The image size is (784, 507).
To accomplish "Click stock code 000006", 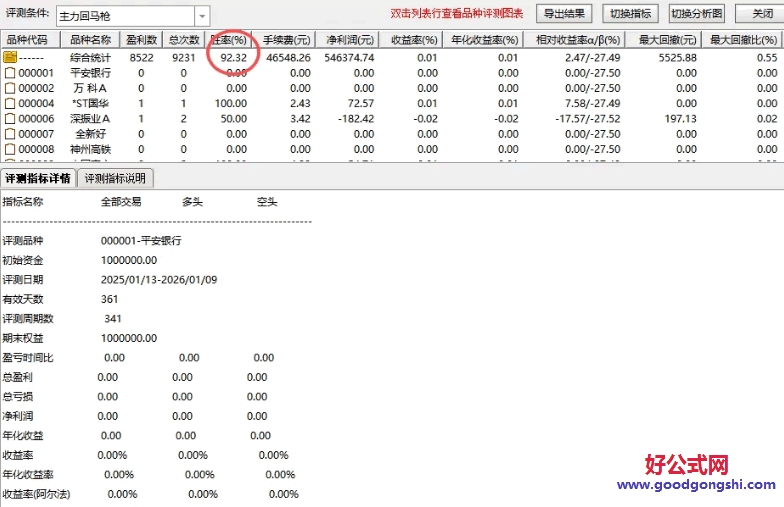I will [x=36, y=119].
